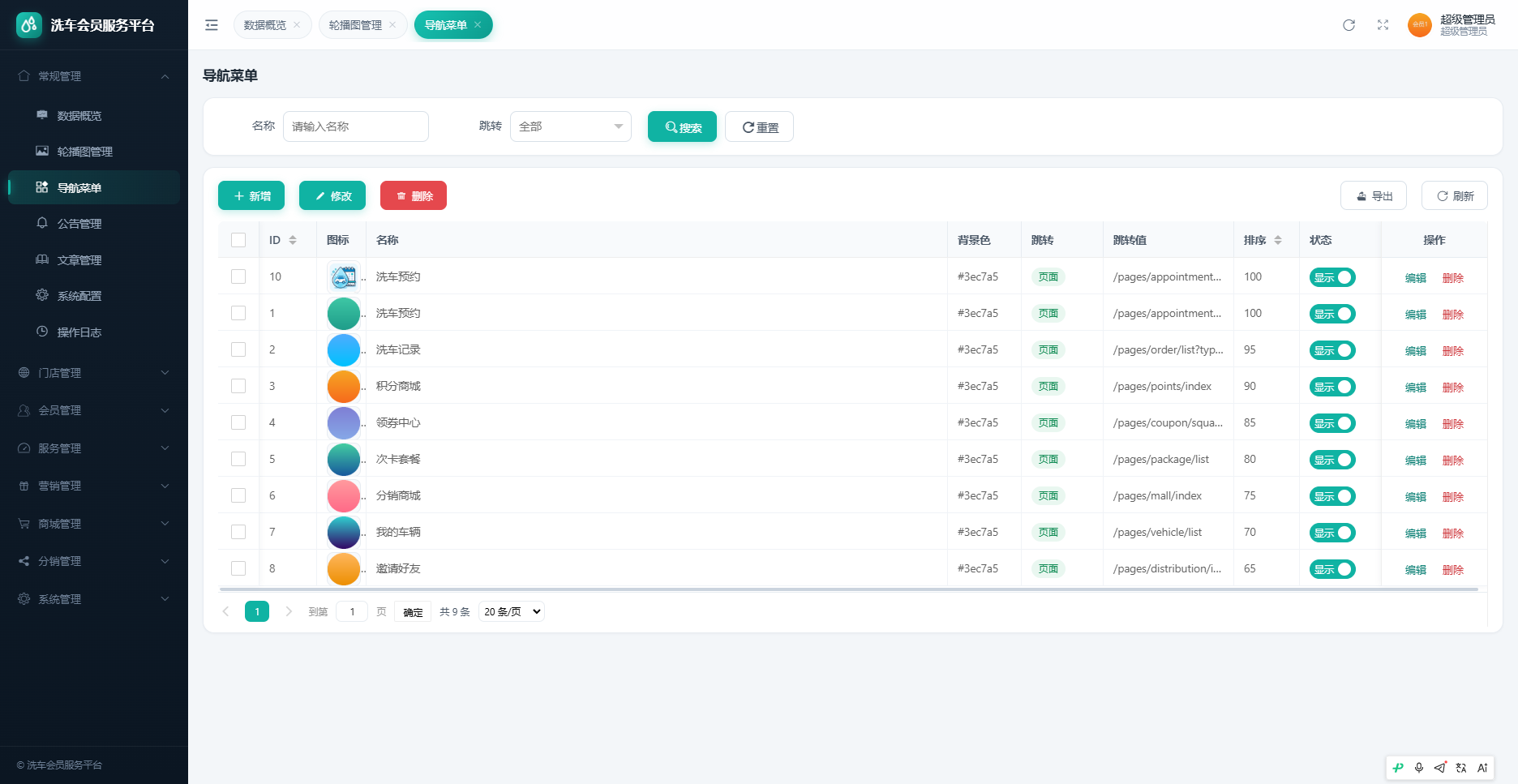Expand the 营销管理 sidebar group
This screenshot has width=1518, height=784.
click(94, 486)
